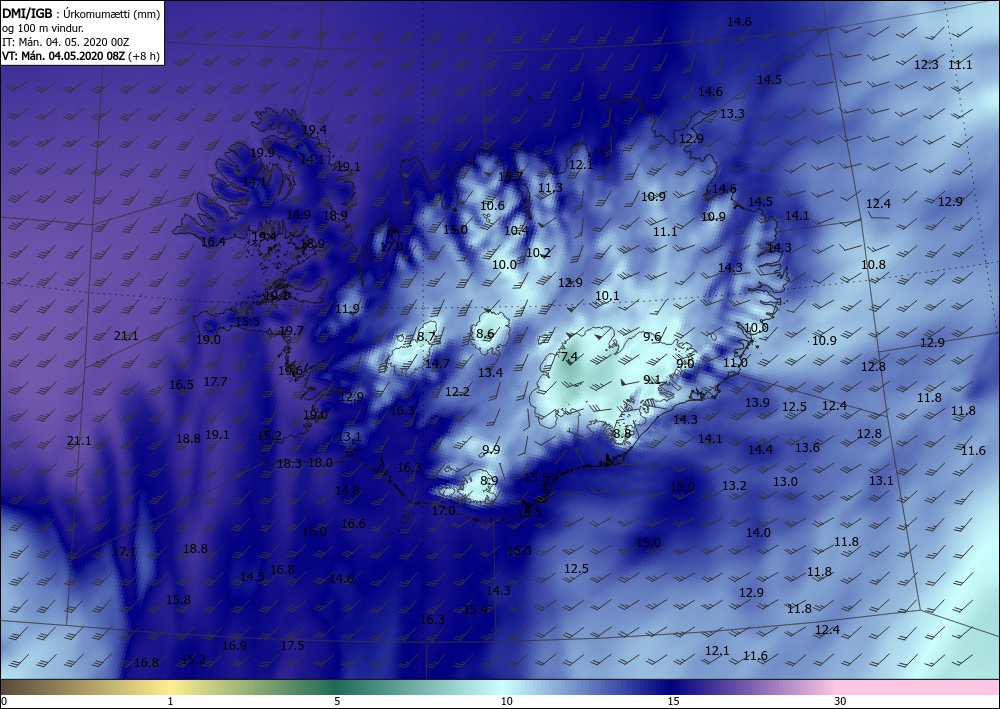Click the 14.8 value on the map
Image resolution: width=1000 pixels, height=709 pixels.
pos(347,490)
